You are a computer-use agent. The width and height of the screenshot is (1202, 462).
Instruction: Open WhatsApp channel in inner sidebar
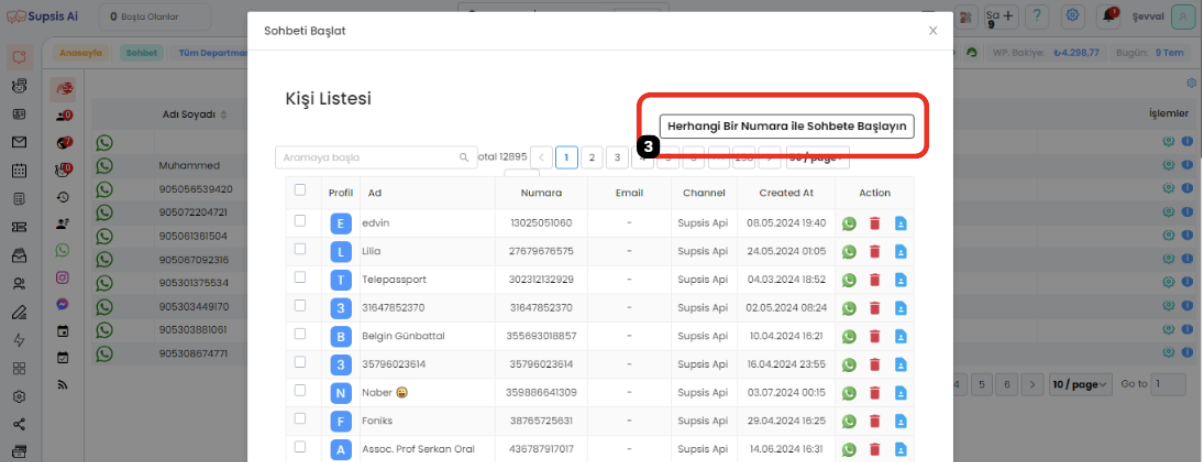(x=63, y=250)
